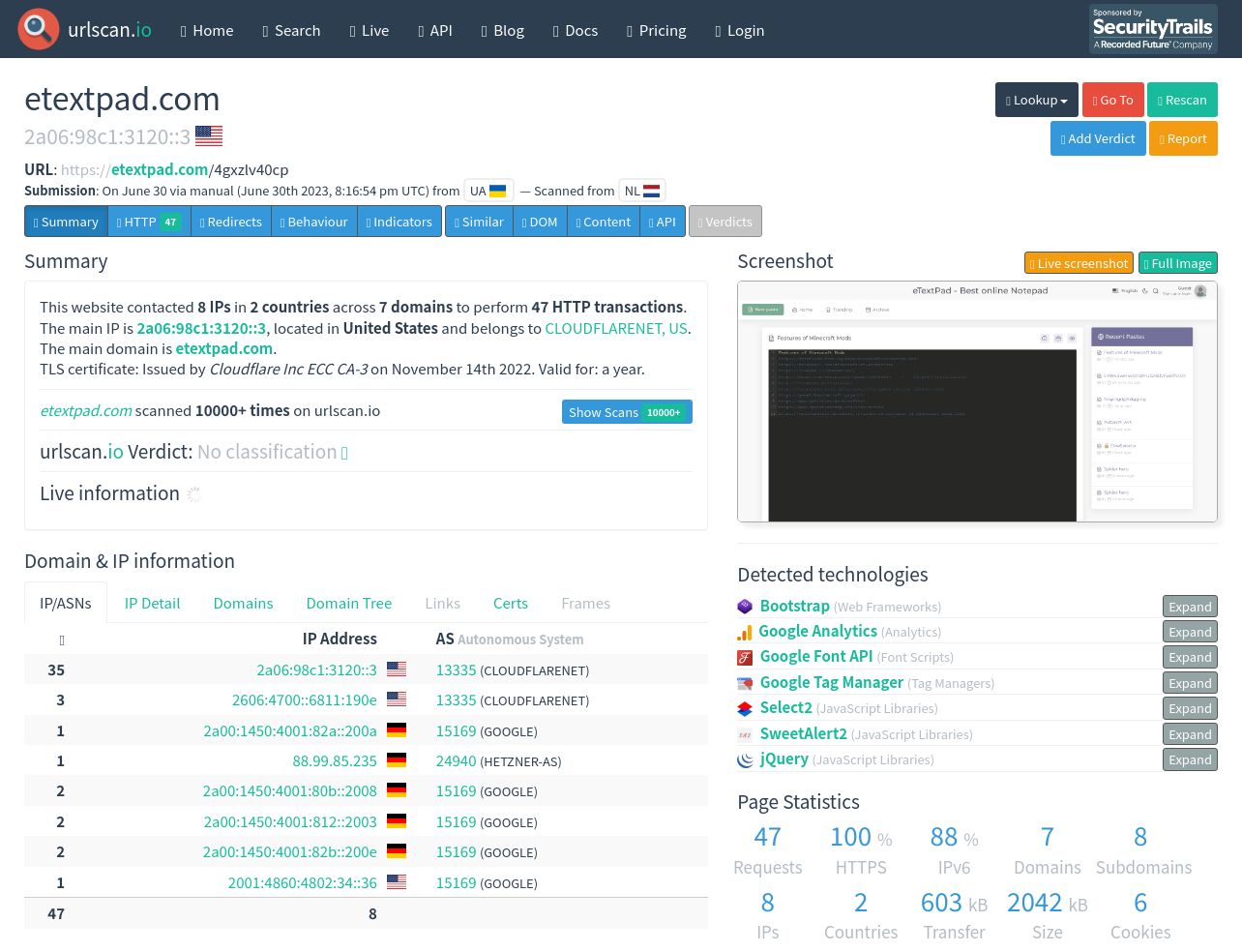Expand the jQuery details
Viewport: 1242px width, 952px height.
tap(1190, 760)
